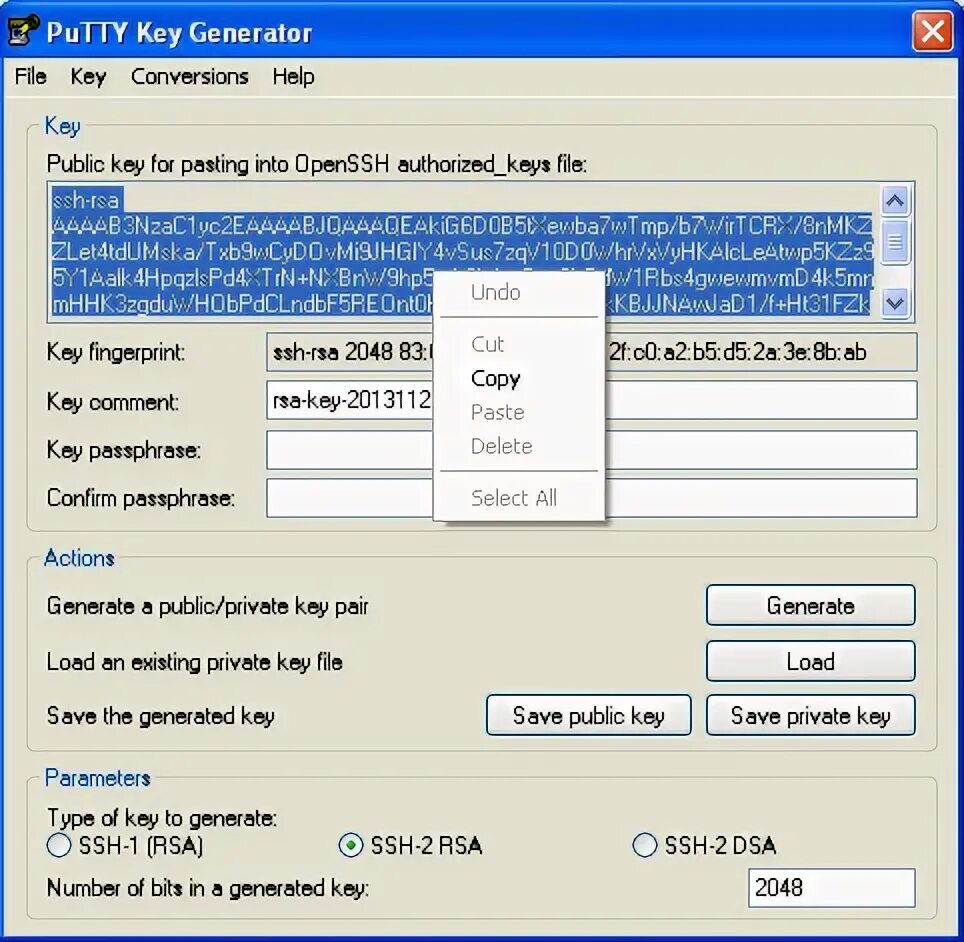Open the Key menu

tap(88, 76)
